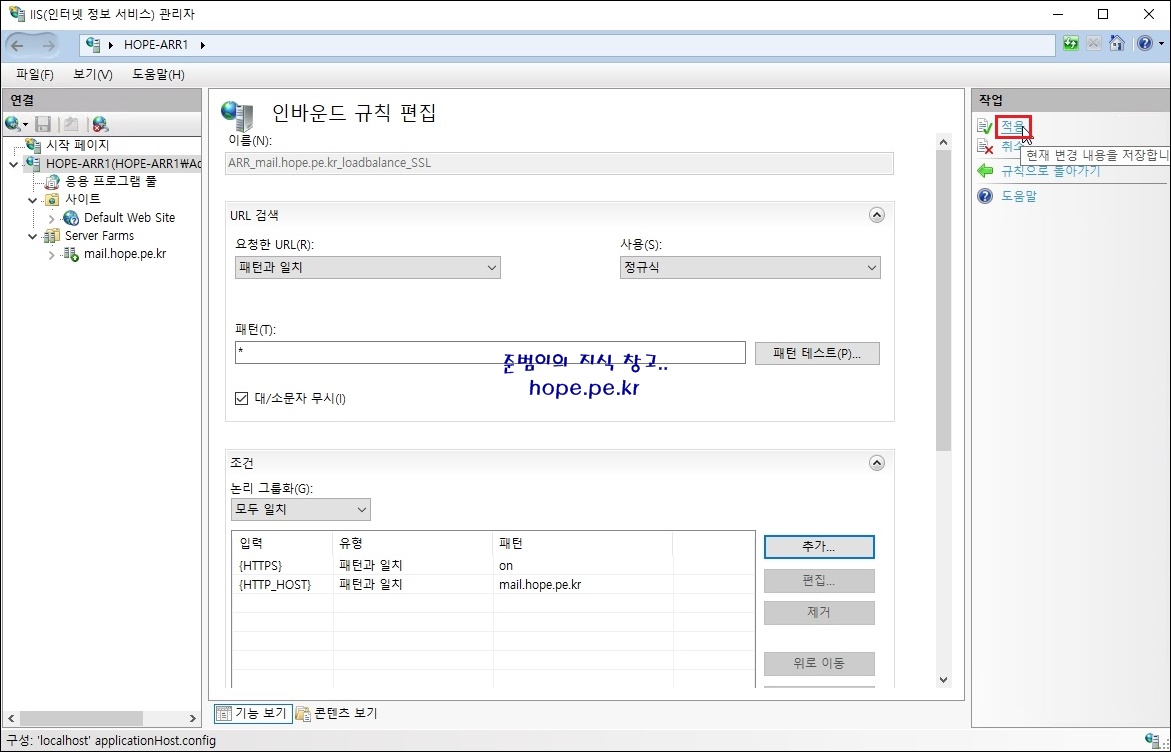Select the {HTTPS} condition row
Image resolution: width=1171 pixels, height=752 pixels.
[493, 565]
